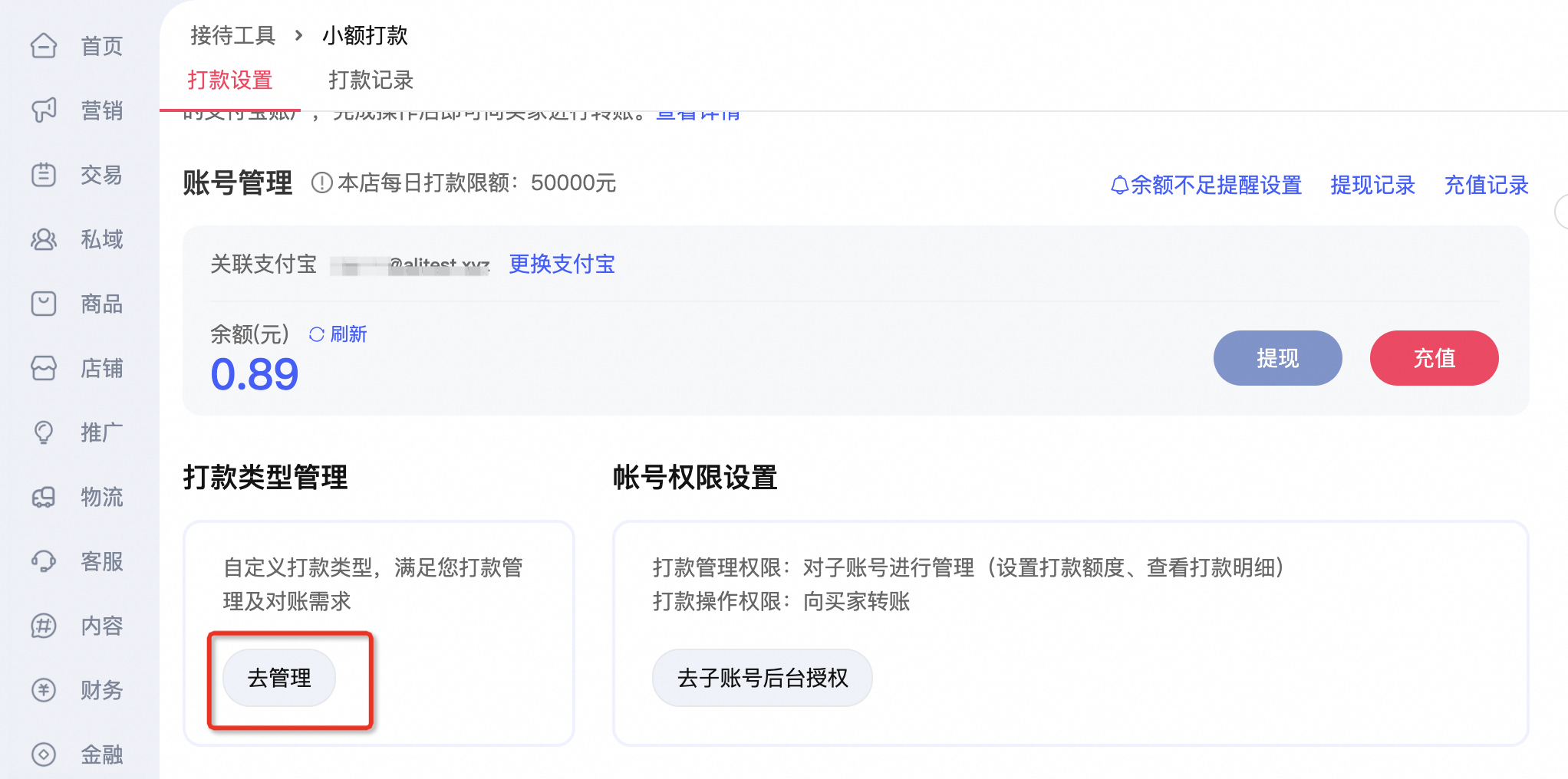
Task: Go to 接待工具 breadcrumb
Action: [233, 35]
